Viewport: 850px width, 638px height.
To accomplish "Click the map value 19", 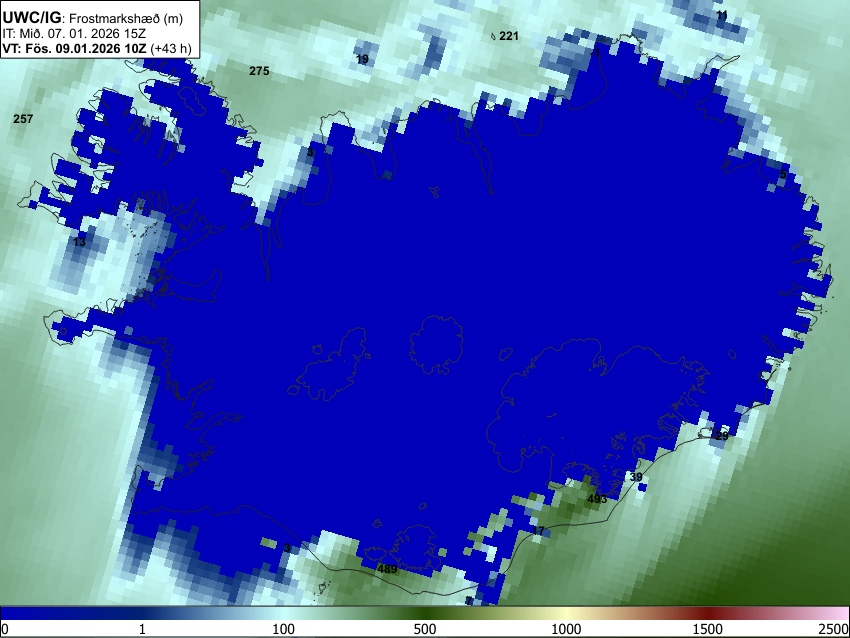I will click(363, 59).
